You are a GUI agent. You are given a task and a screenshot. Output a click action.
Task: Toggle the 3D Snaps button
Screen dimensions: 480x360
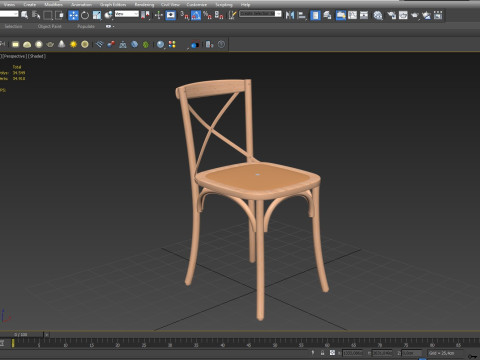click(x=184, y=15)
